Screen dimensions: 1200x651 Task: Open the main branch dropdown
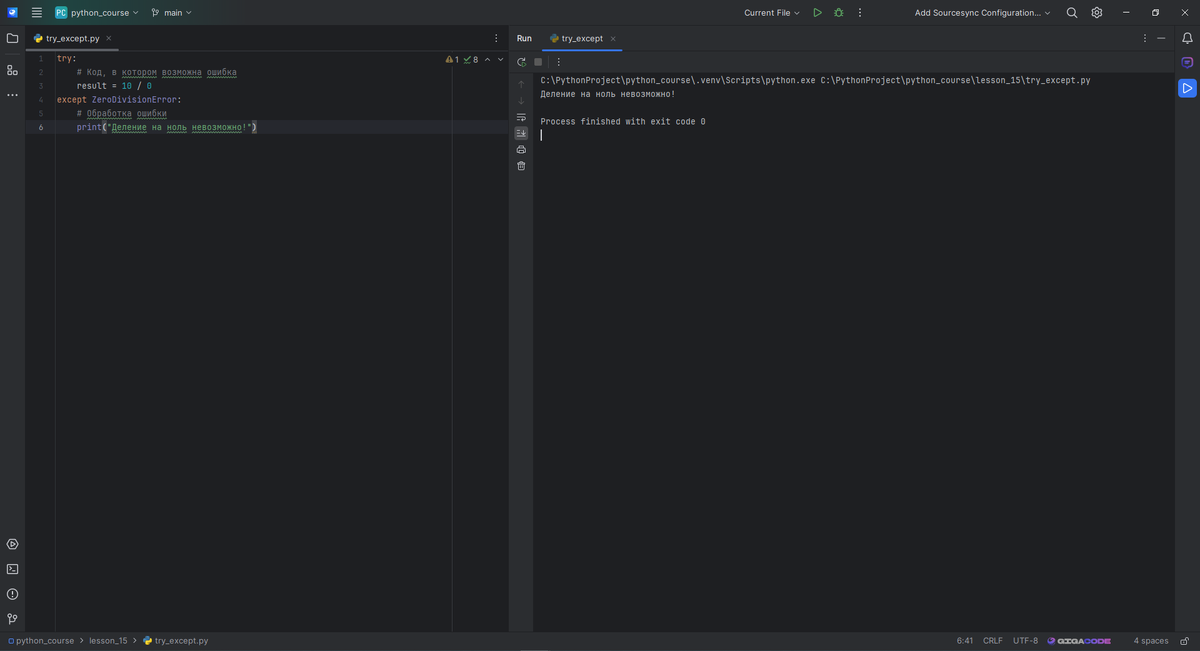[171, 13]
